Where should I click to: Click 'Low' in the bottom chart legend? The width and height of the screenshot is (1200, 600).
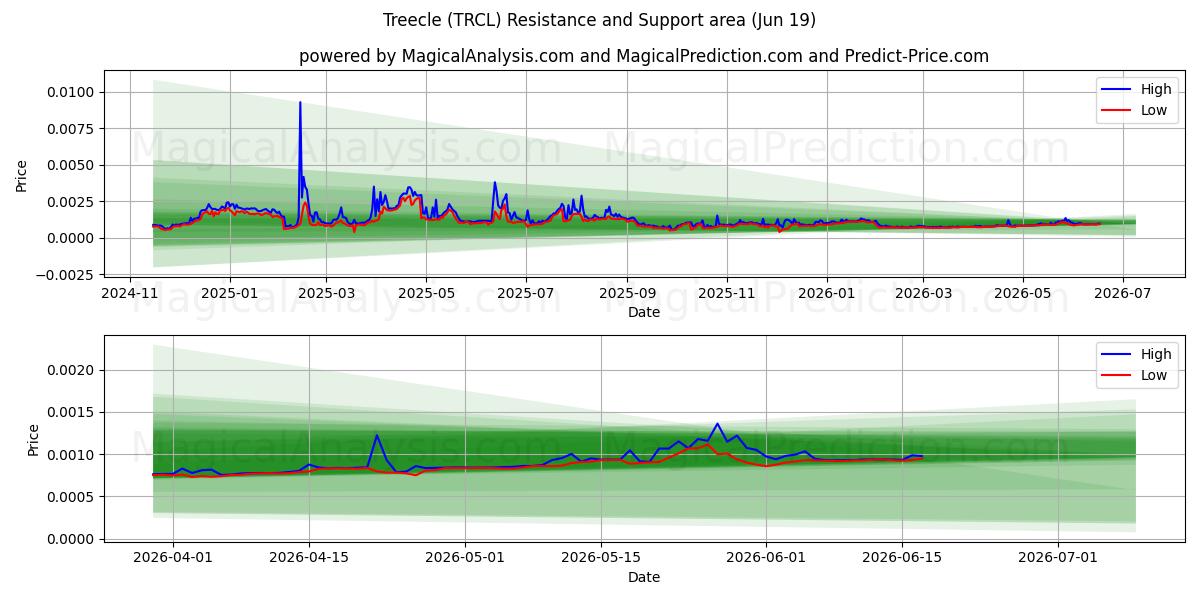tap(1154, 375)
